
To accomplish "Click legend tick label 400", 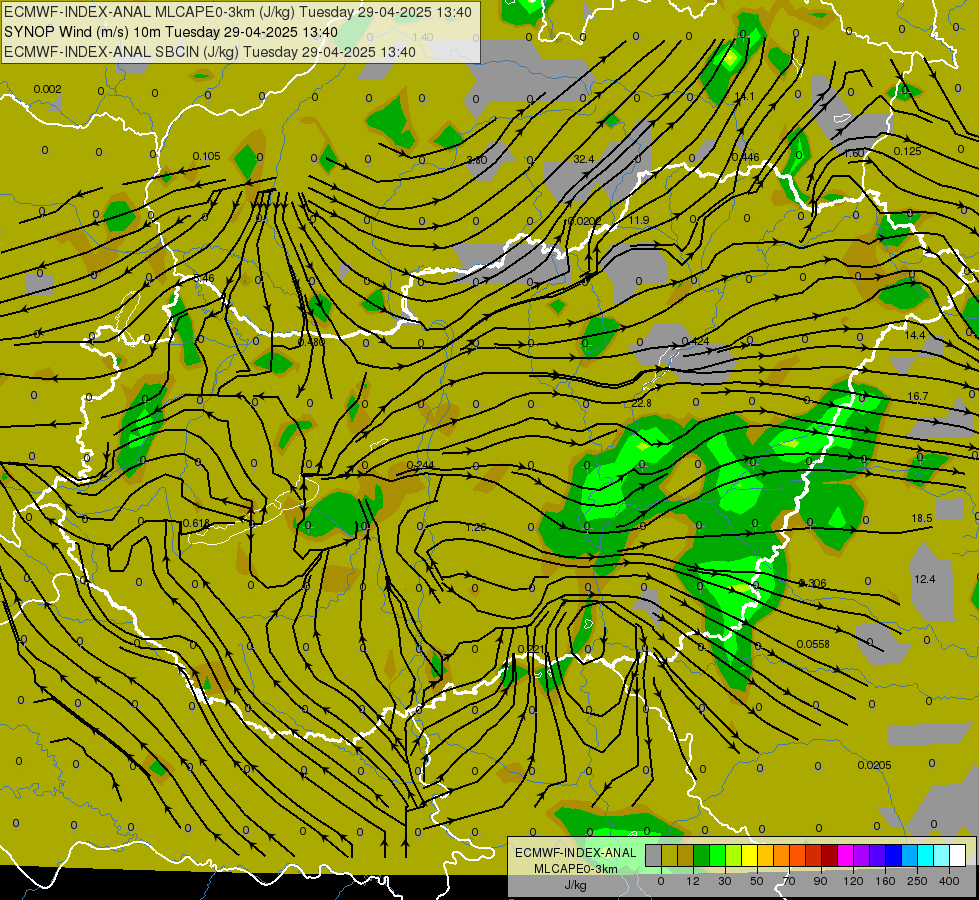I will tap(949, 881).
